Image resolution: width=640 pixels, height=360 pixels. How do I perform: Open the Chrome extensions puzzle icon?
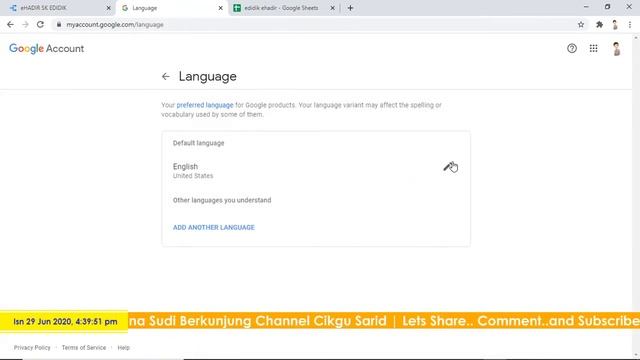point(599,24)
